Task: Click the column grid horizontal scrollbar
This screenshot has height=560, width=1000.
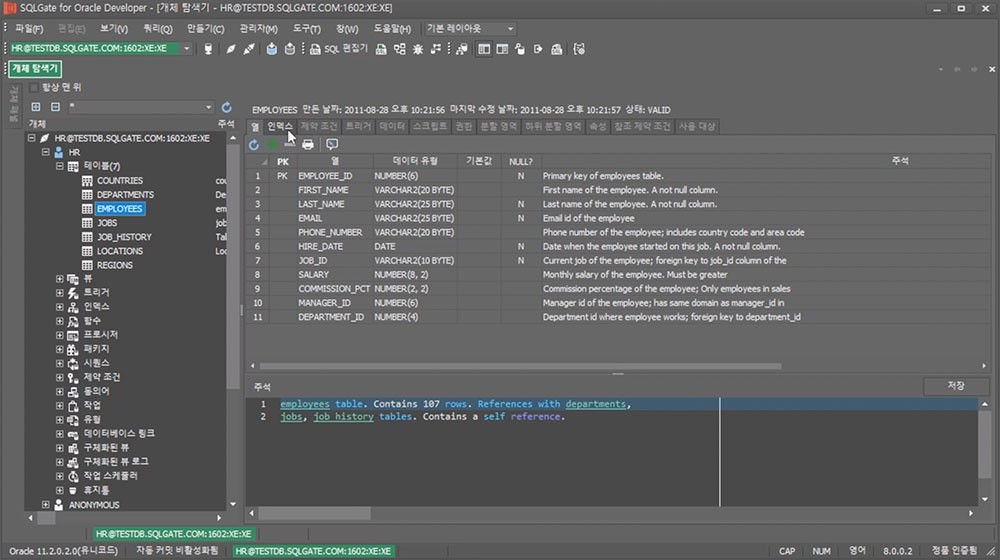Action: click(x=520, y=366)
